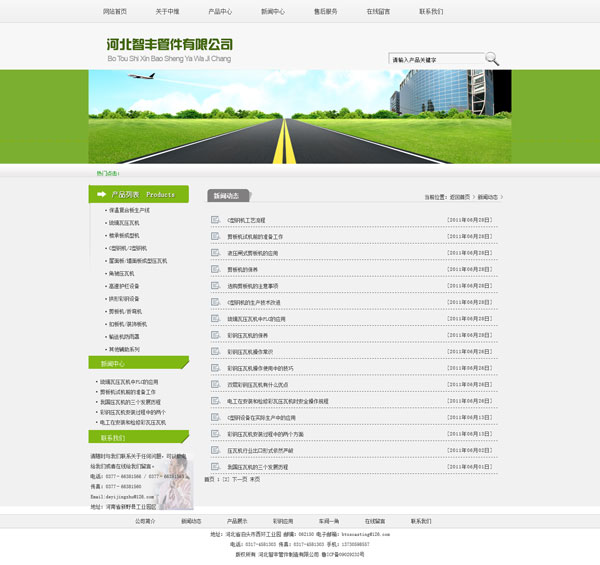This screenshot has width=600, height=565.
Task: Open 新闻动态 in the footer navigation
Action: click(x=191, y=521)
